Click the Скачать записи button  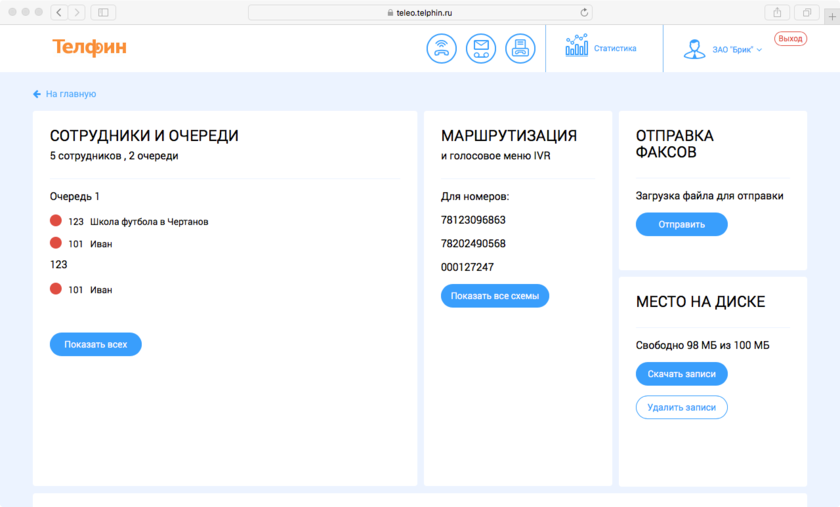click(x=681, y=374)
